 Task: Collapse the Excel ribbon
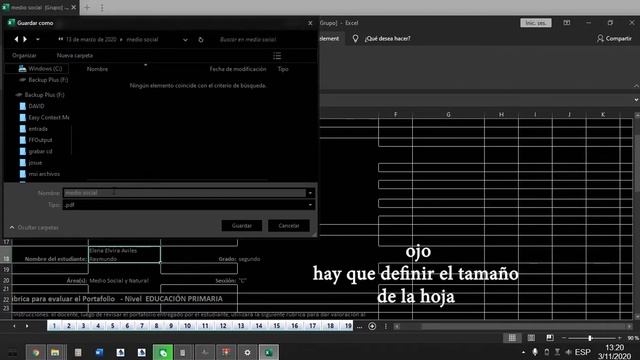coord(636,86)
